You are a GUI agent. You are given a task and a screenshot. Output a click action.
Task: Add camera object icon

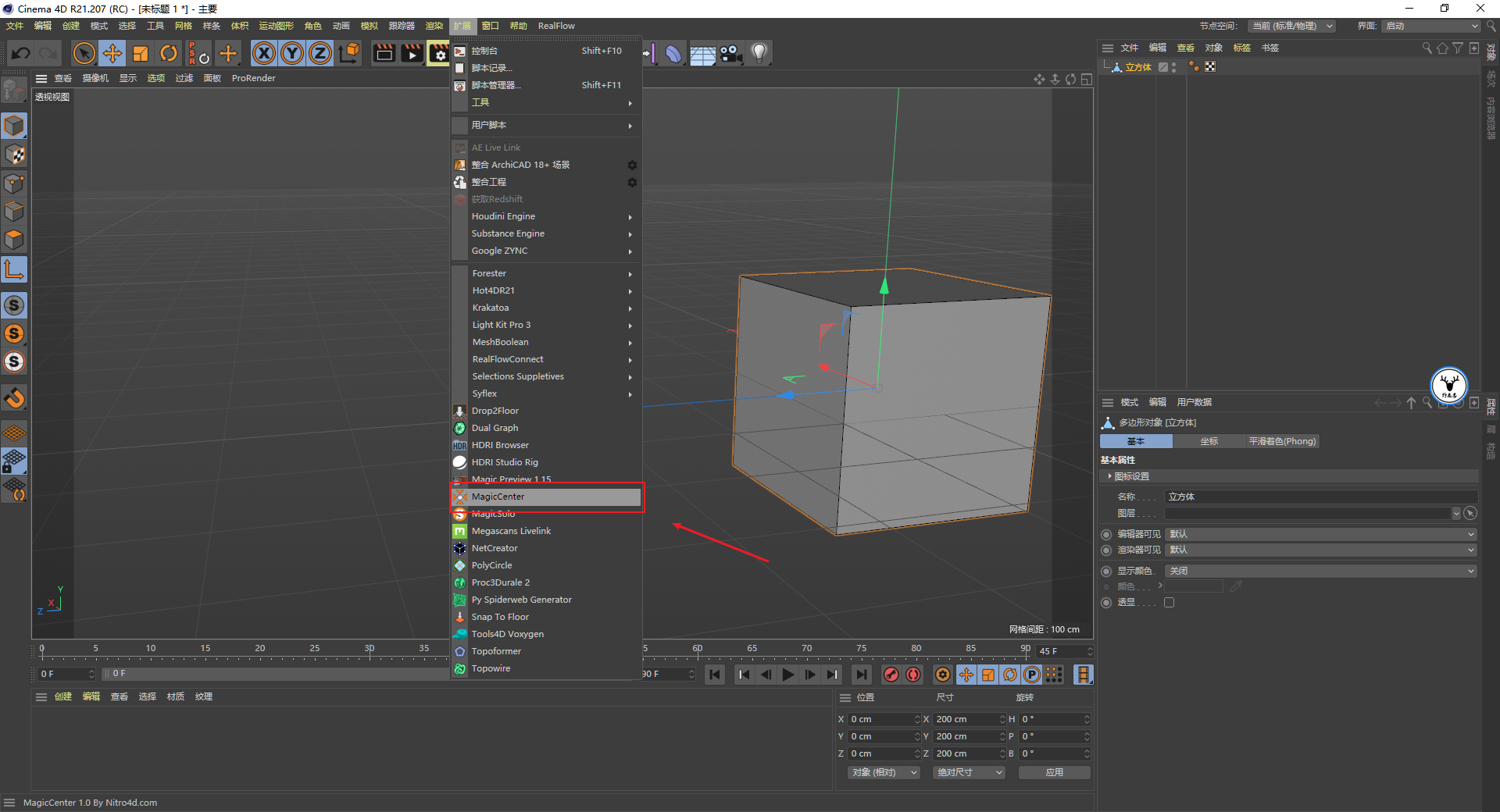click(x=731, y=53)
